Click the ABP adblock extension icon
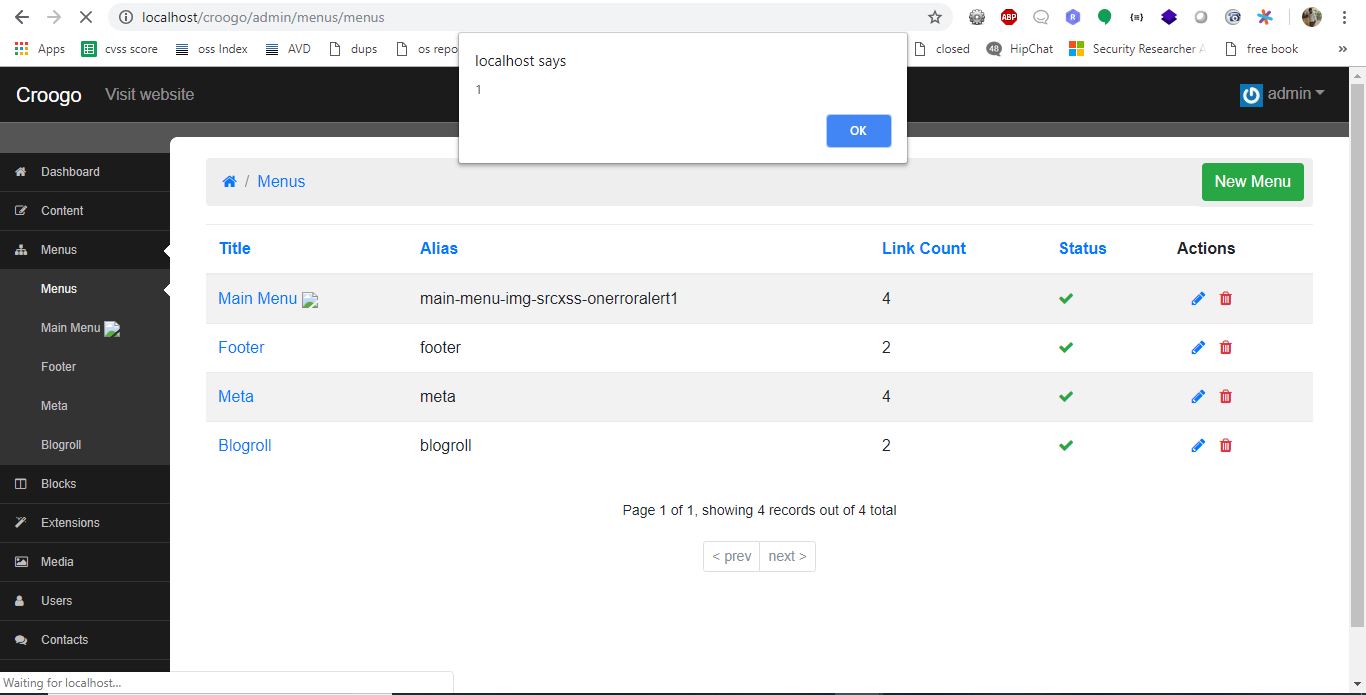The width and height of the screenshot is (1366, 695). point(1009,17)
